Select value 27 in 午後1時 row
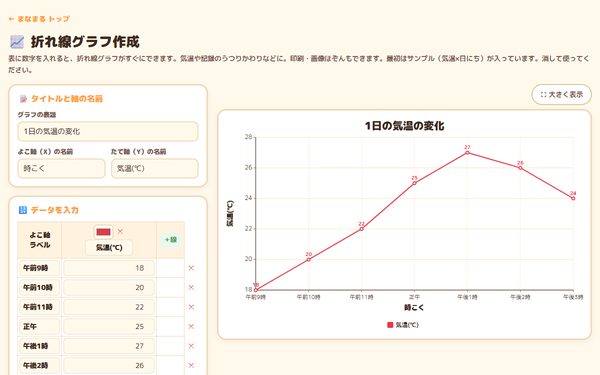The height and width of the screenshot is (375, 600). point(109,346)
